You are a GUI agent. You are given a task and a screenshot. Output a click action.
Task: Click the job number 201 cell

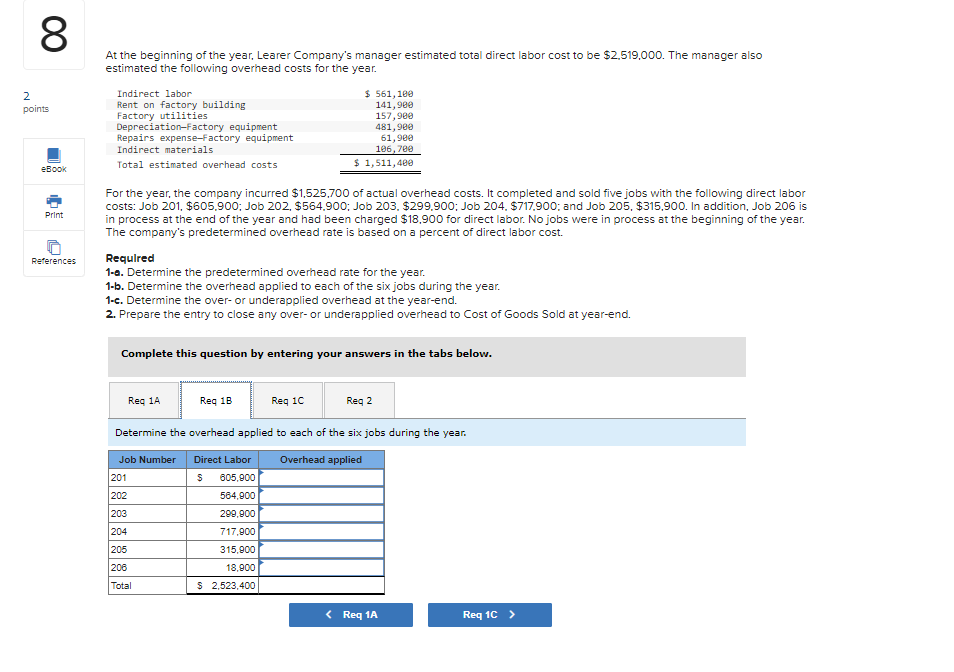[147, 478]
